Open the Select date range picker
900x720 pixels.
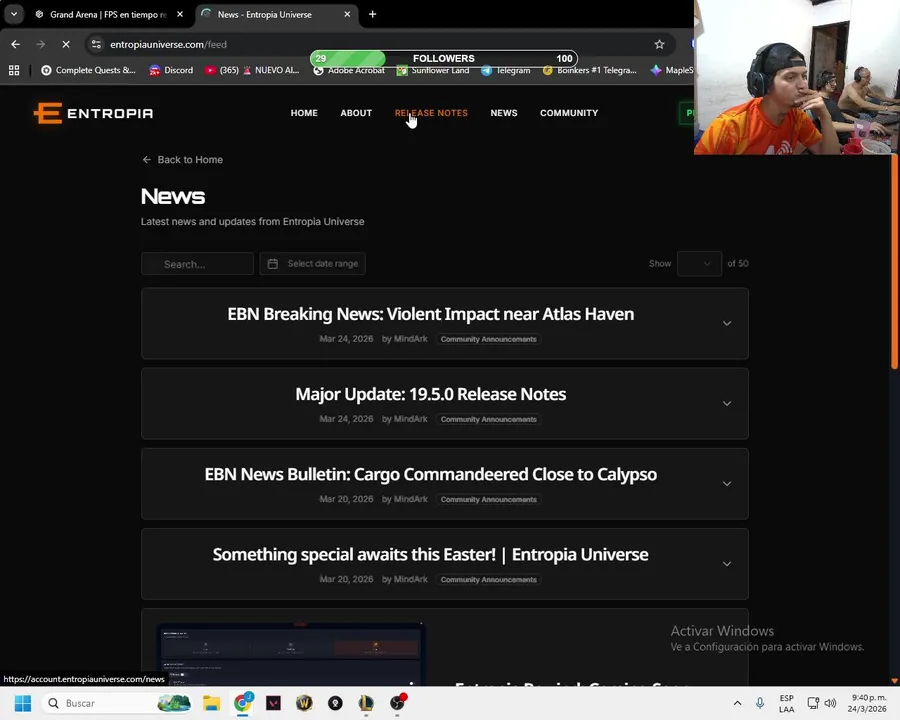(x=312, y=264)
